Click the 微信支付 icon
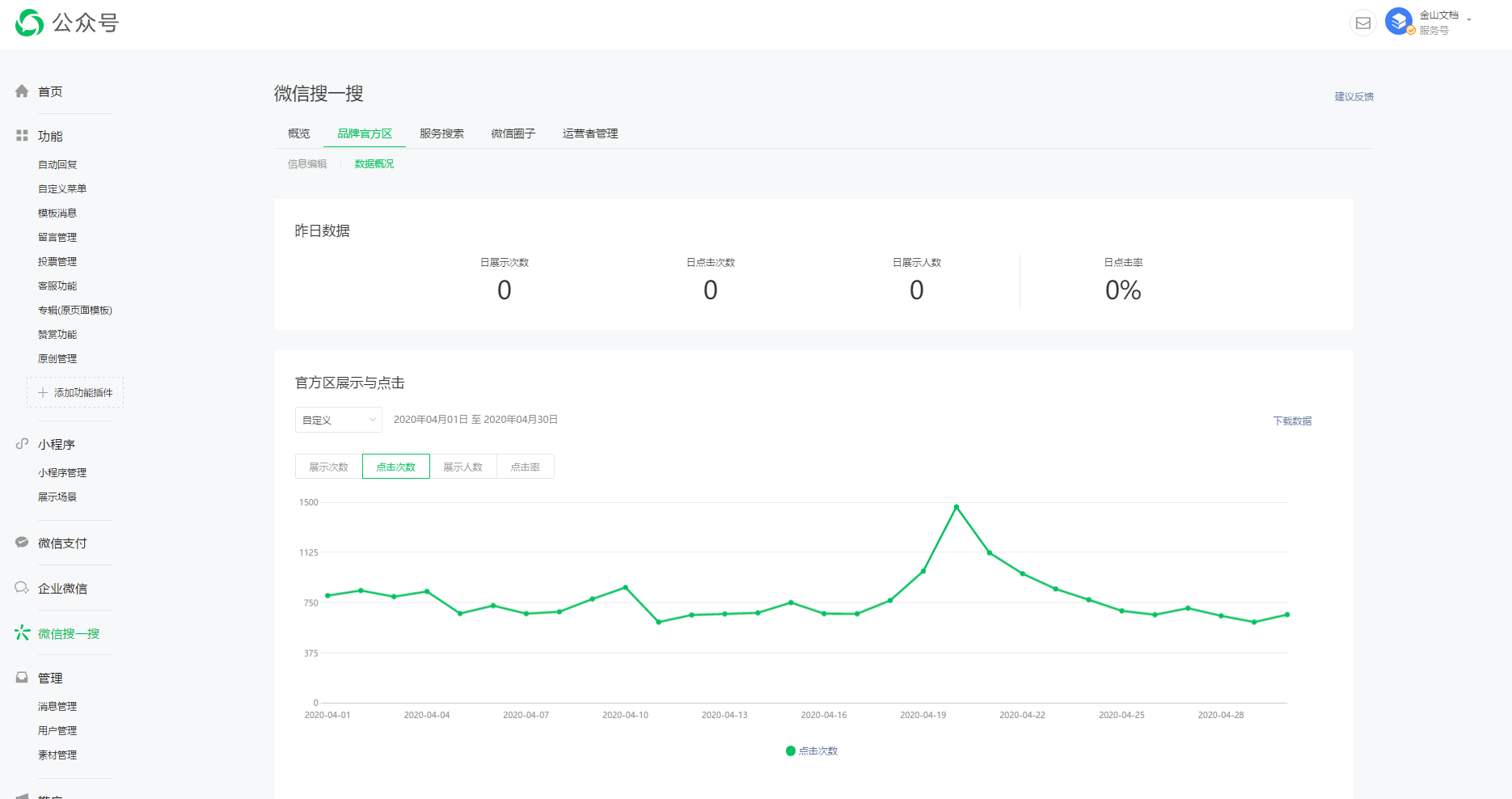This screenshot has height=799, width=1512. 22,543
